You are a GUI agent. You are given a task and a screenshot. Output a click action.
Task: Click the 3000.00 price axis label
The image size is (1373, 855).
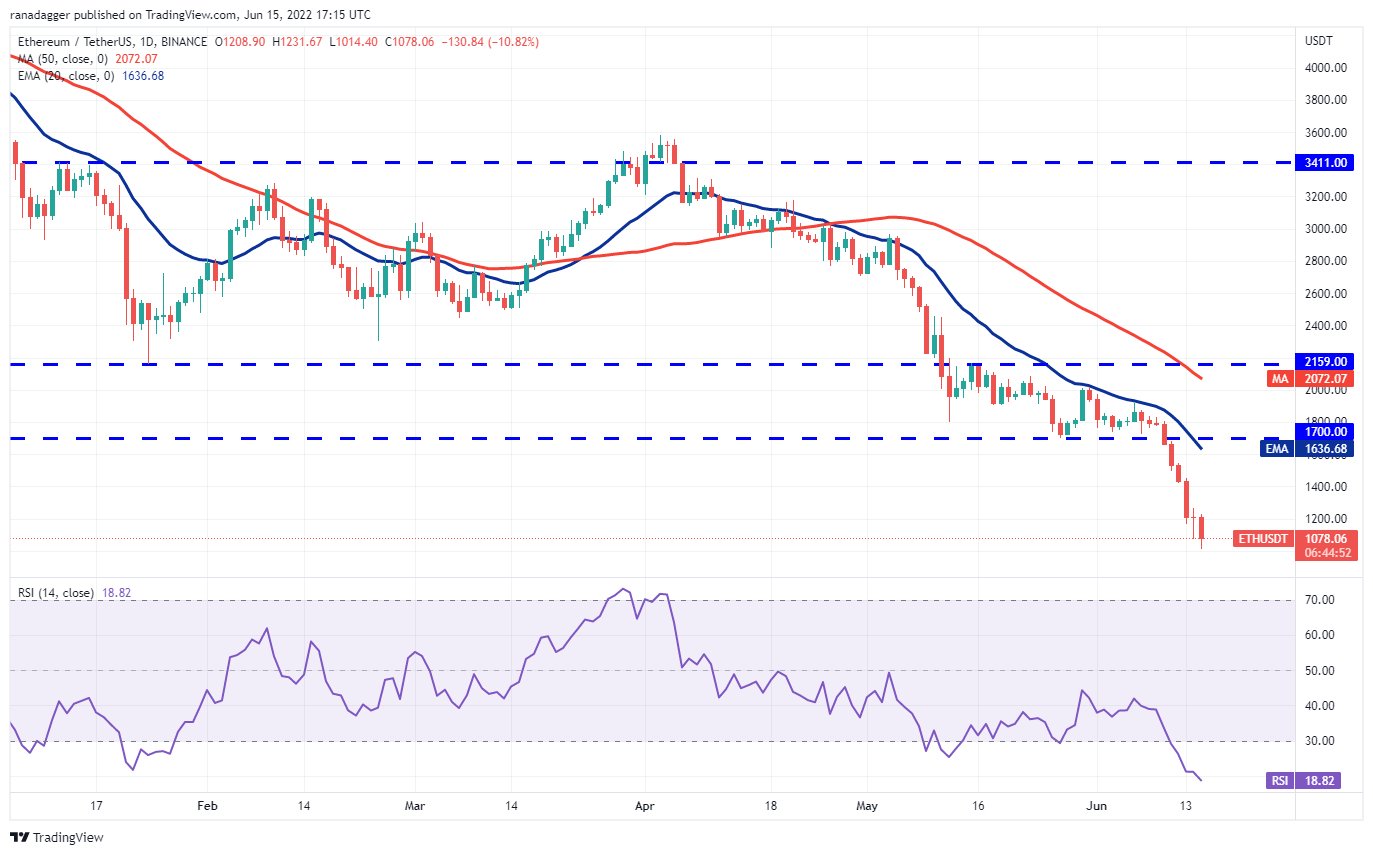pos(1325,228)
